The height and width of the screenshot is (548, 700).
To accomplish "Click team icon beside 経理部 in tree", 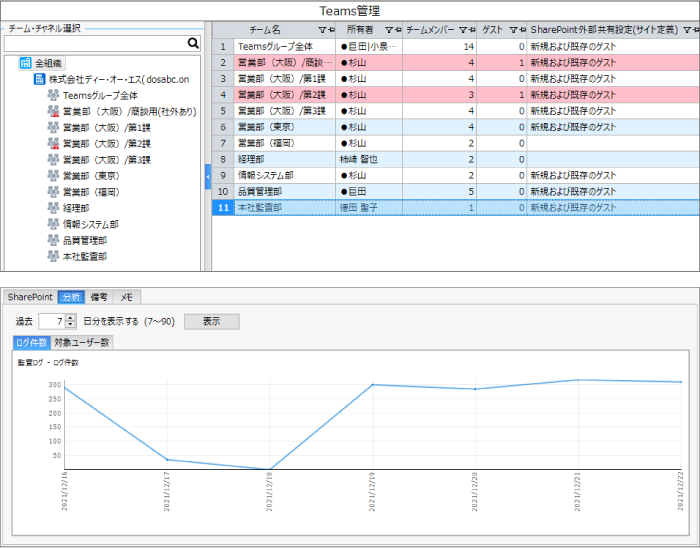I will pyautogui.click(x=53, y=208).
